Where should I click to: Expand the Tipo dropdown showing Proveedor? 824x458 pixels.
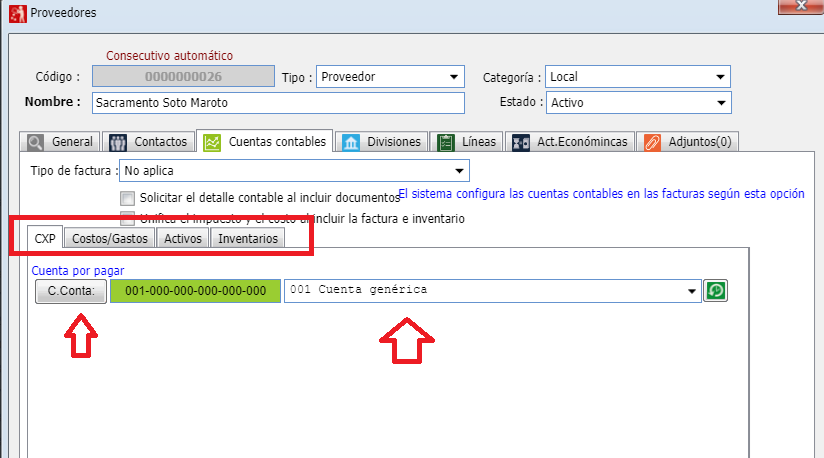390,77
